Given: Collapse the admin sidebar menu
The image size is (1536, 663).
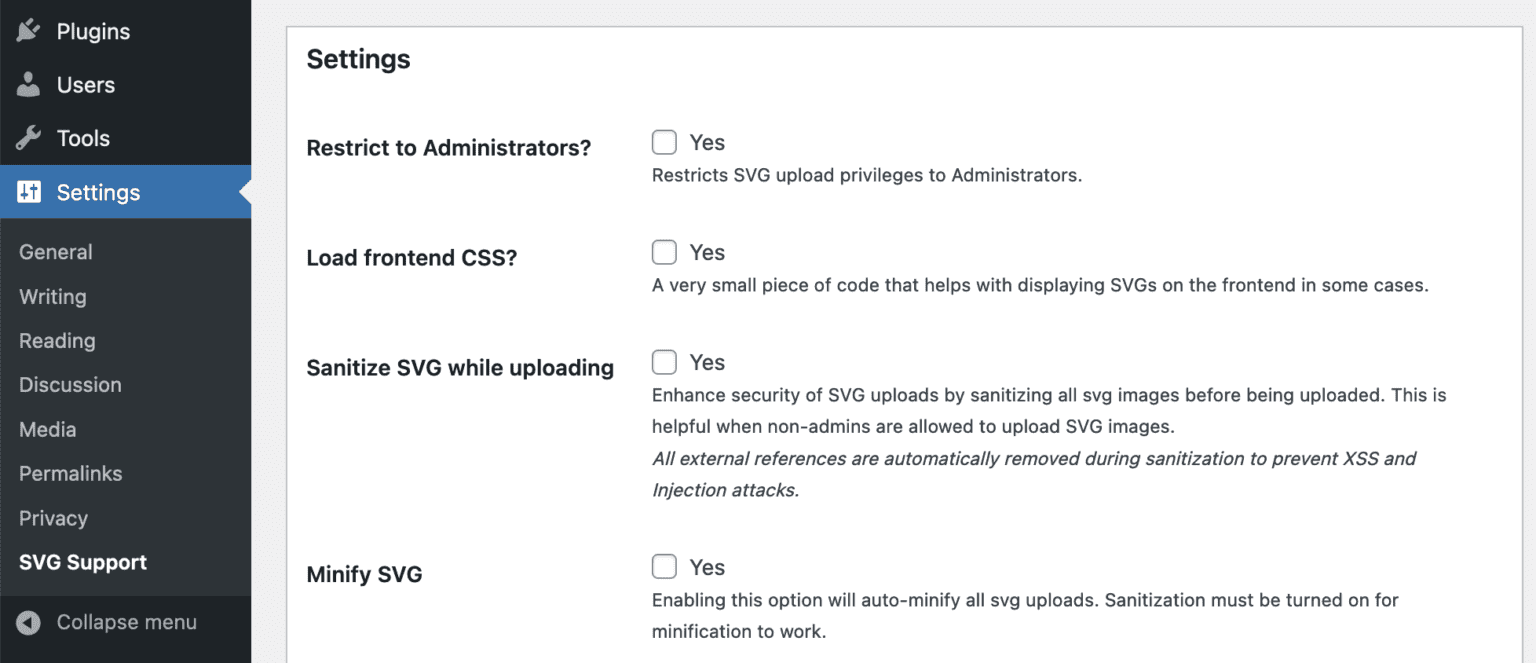Looking at the screenshot, I should coord(127,622).
